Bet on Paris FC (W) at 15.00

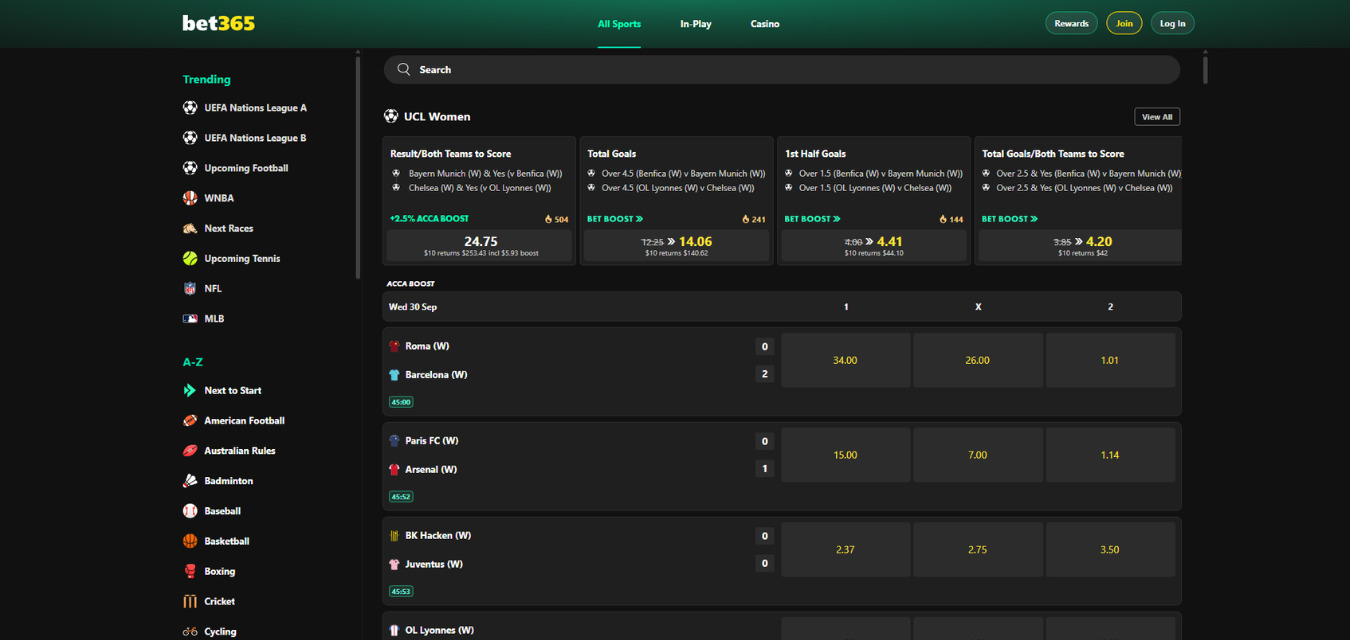845,455
